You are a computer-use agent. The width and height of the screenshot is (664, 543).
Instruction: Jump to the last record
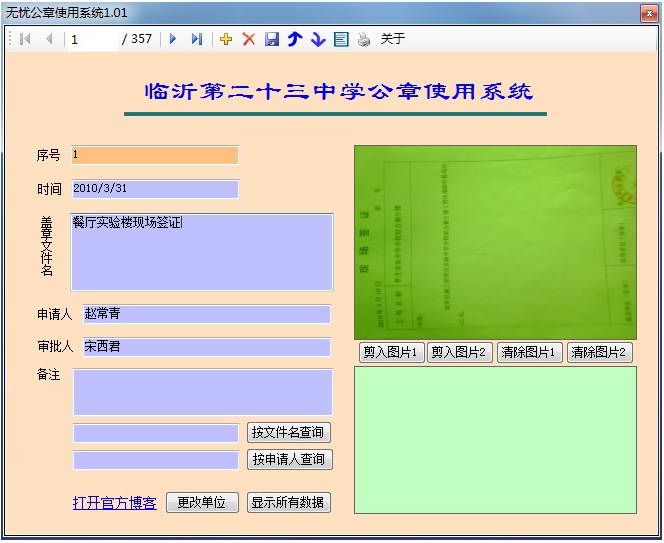coord(197,39)
